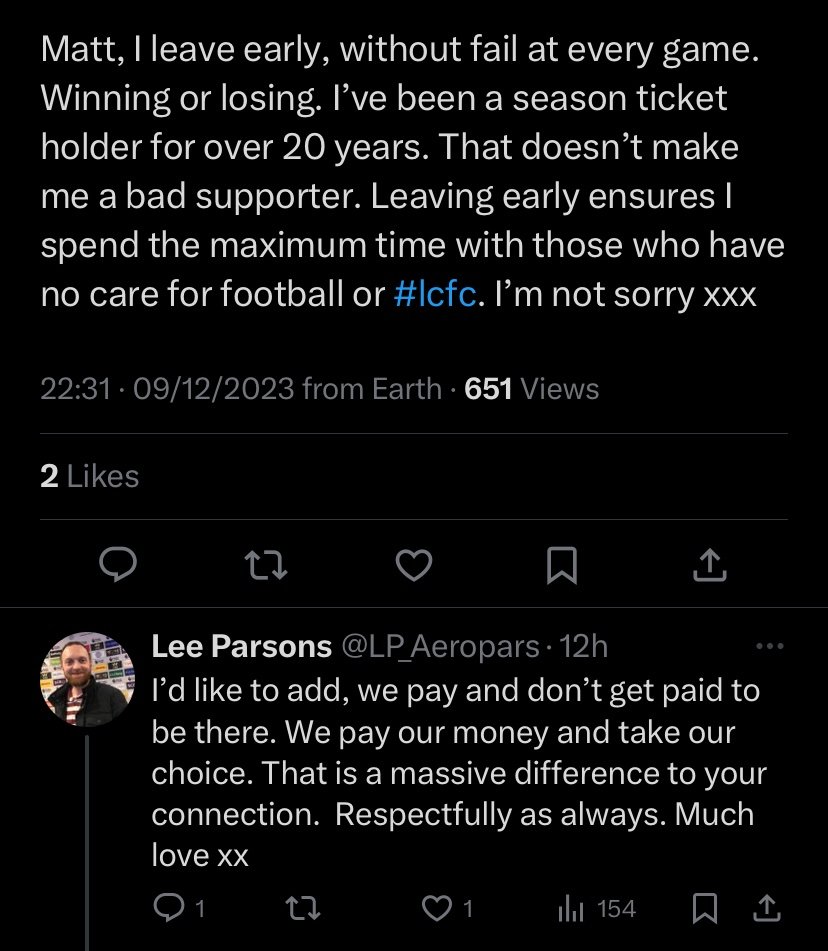Open the @LP_Aeropars handle
This screenshot has width=828, height=951.
tap(440, 647)
